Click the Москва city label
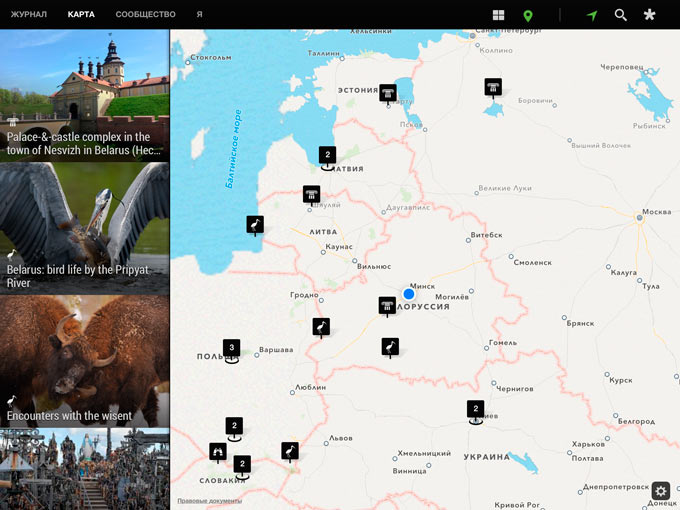 pos(657,212)
